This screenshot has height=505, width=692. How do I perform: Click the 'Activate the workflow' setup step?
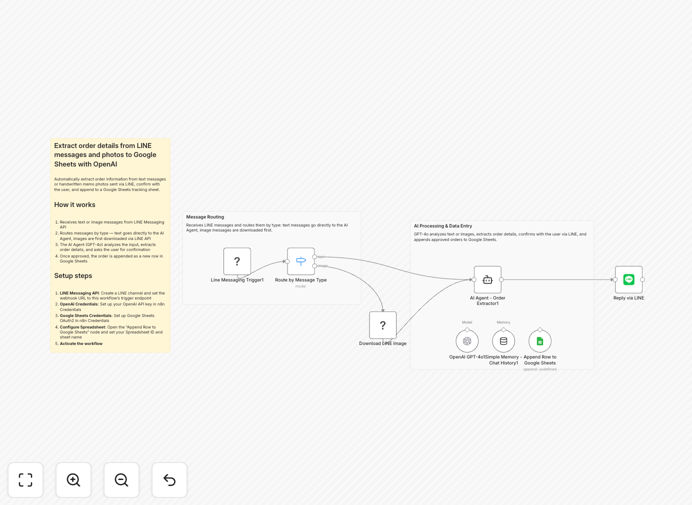point(81,343)
